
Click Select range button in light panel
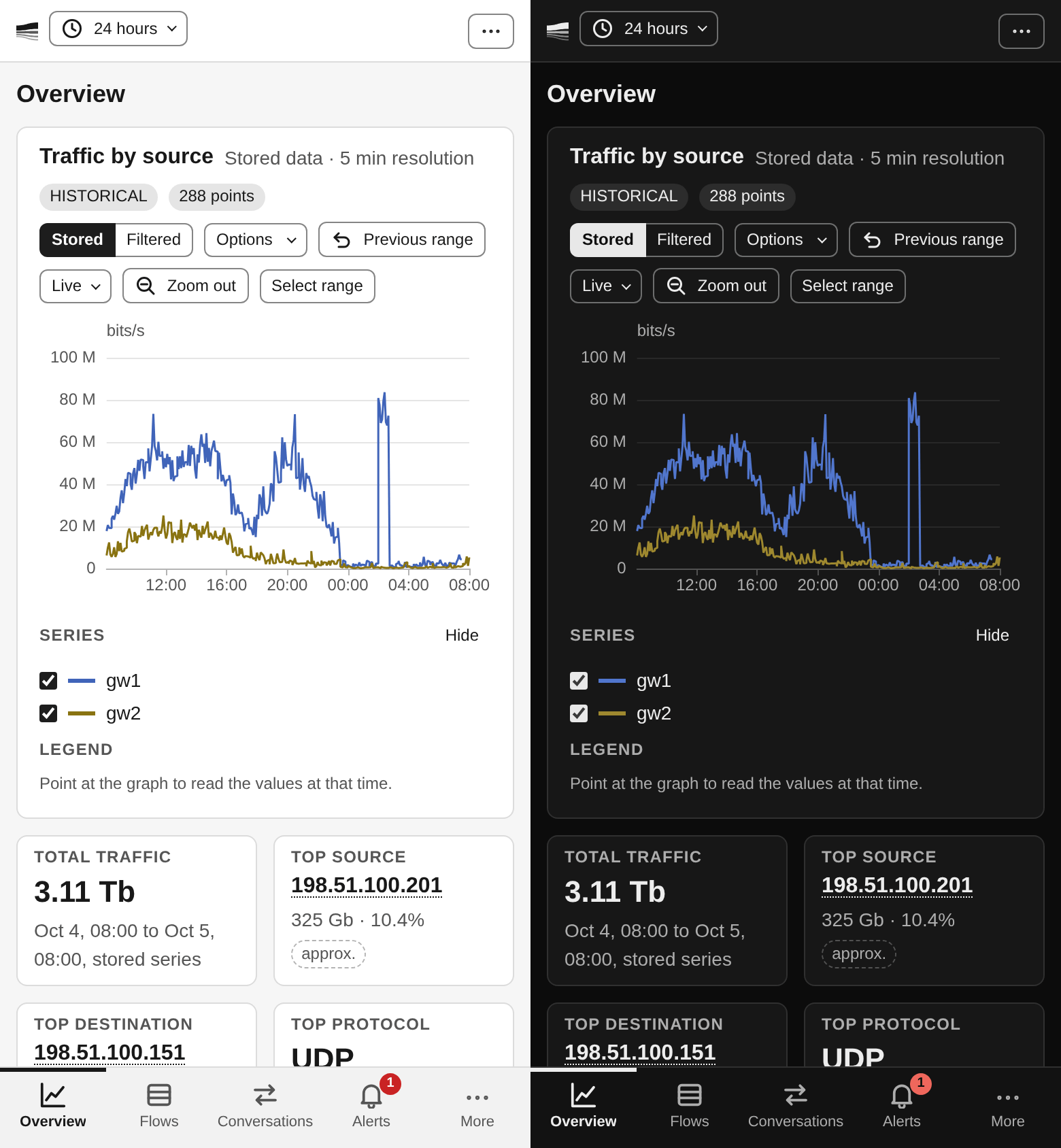317,286
